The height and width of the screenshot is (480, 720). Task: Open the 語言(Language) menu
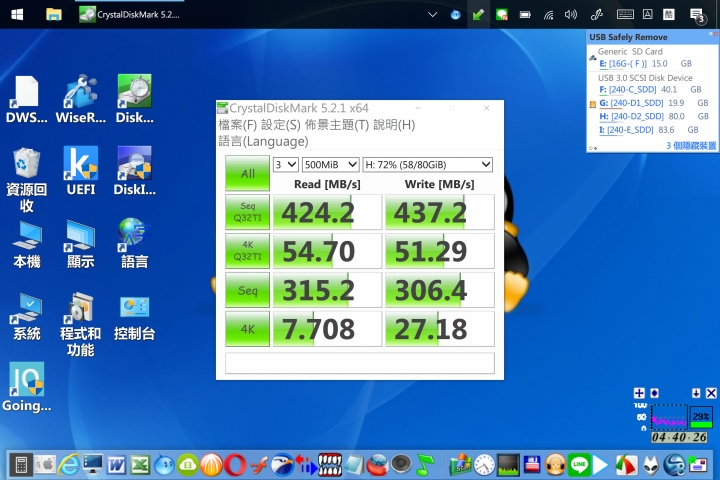point(263,141)
